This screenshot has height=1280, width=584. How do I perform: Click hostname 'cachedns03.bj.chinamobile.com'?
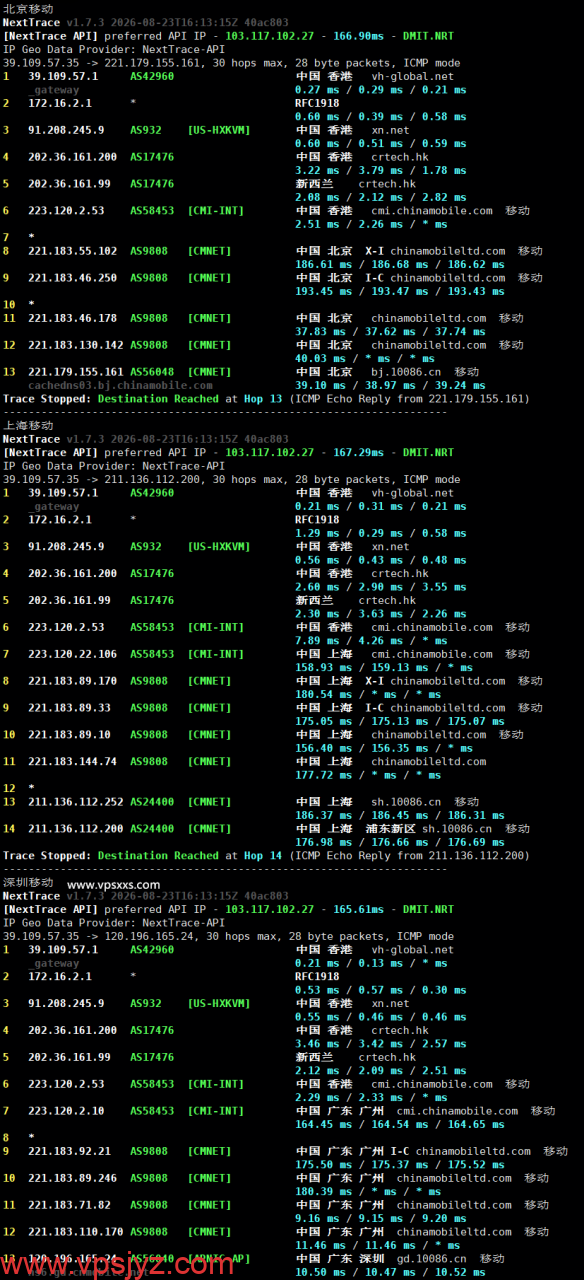tap(120, 385)
